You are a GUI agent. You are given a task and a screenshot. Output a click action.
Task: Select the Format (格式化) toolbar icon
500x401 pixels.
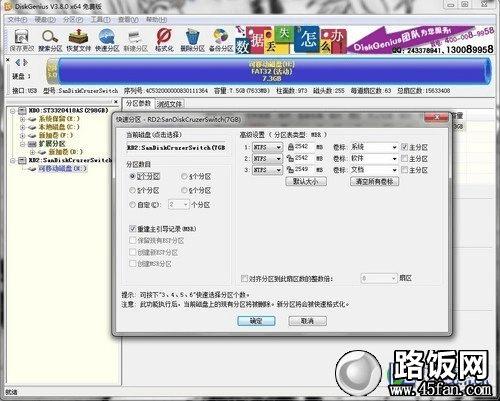click(x=164, y=40)
